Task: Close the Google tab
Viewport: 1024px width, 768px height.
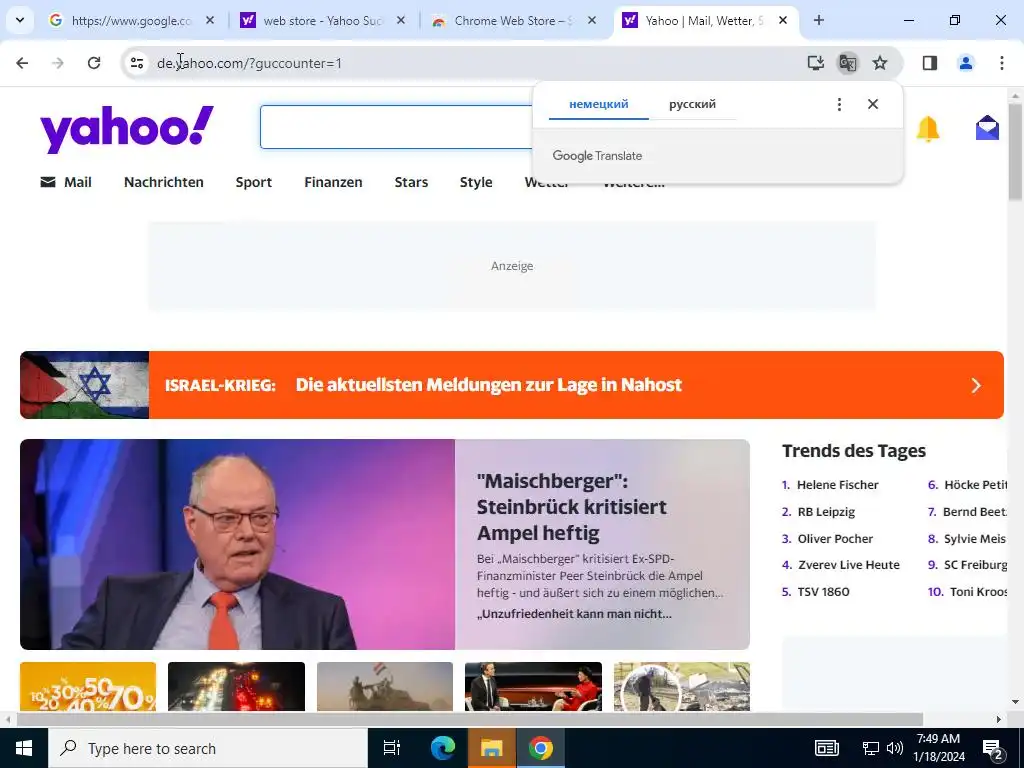Action: point(210,21)
